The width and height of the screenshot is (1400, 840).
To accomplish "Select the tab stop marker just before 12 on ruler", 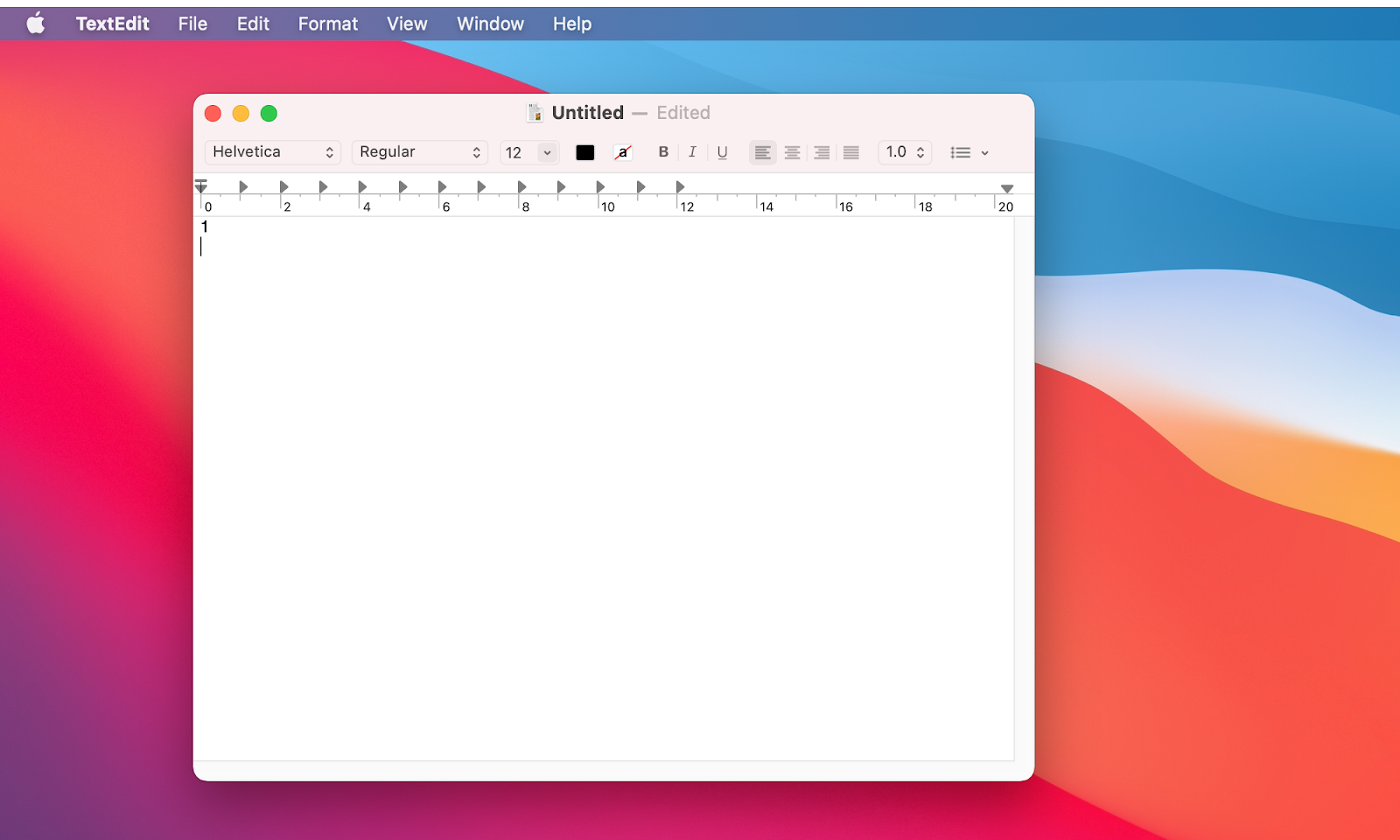I will 640,186.
